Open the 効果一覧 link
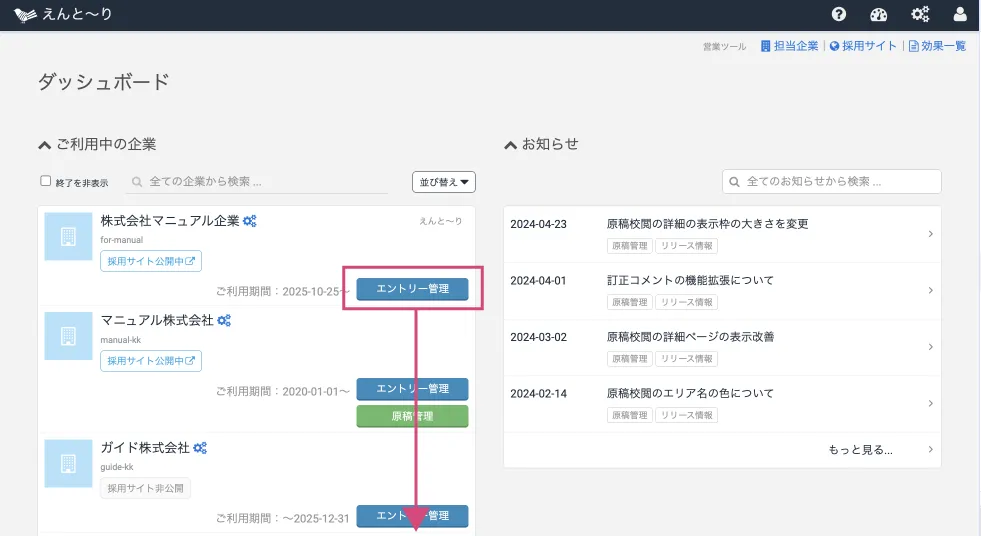The image size is (981, 536). coord(937,46)
